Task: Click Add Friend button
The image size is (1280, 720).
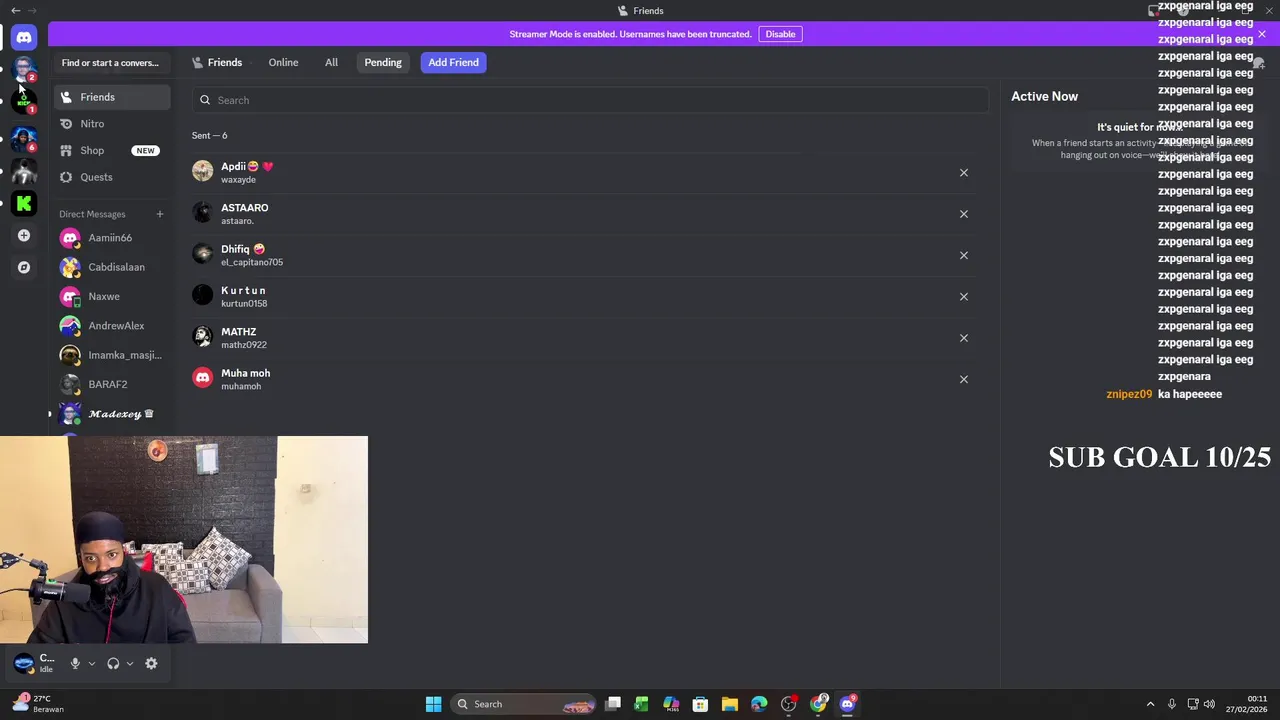Action: point(454,62)
